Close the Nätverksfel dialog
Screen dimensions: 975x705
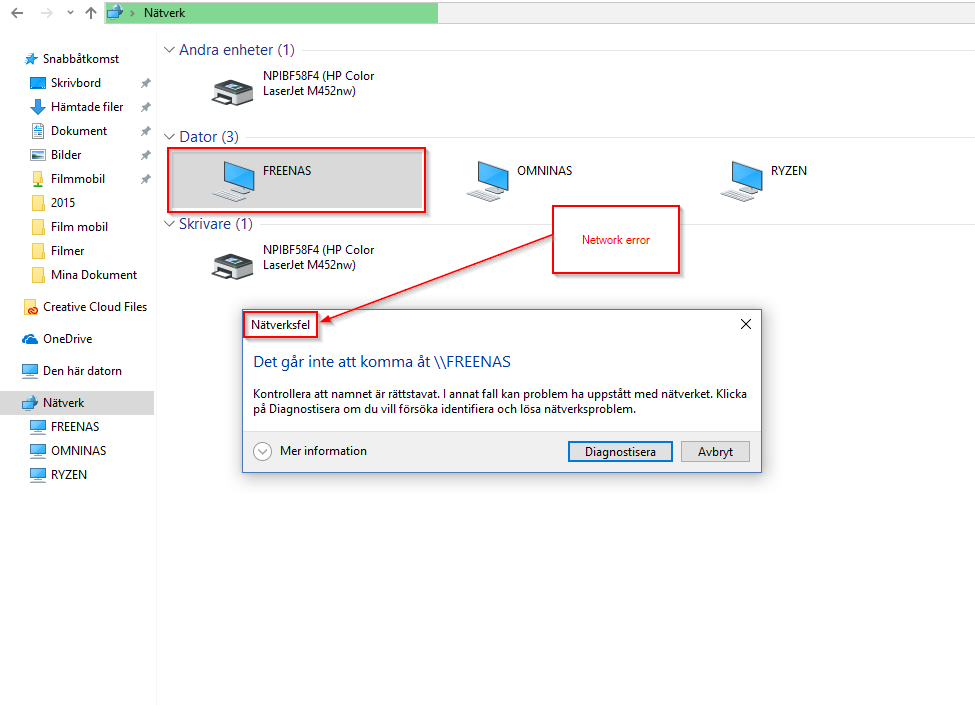(x=746, y=325)
